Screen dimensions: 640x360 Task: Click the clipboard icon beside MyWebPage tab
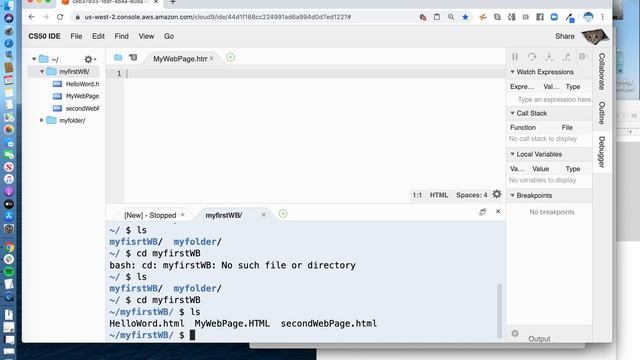click(133, 58)
